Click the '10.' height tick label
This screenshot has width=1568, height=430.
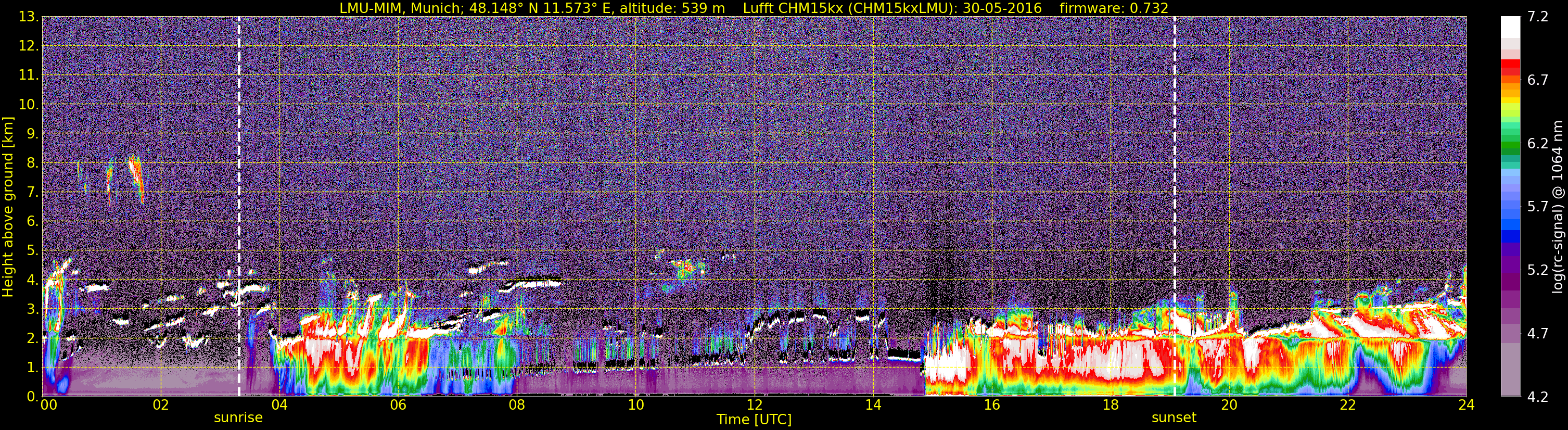(29, 105)
